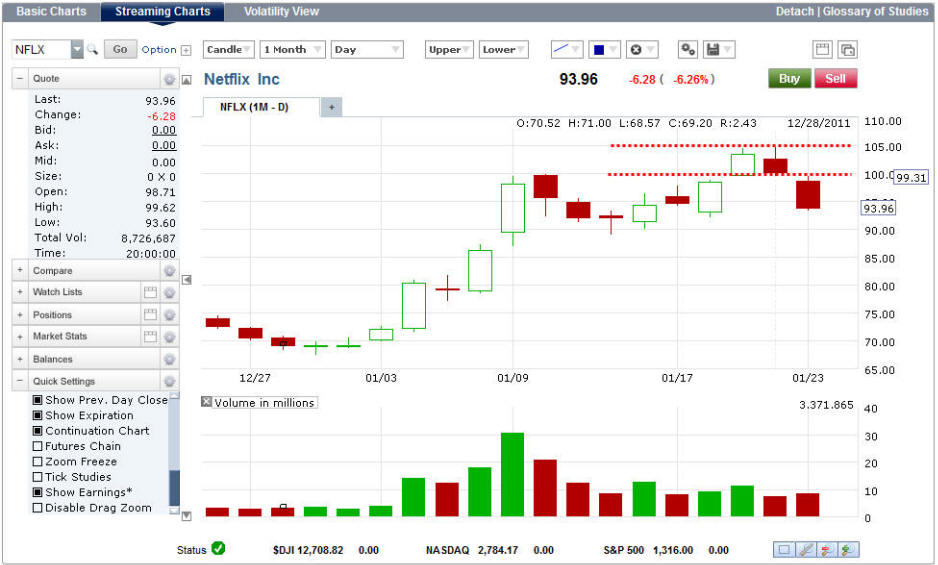Open the Glossary of Studies link
This screenshot has height=565, width=938.
click(x=875, y=11)
